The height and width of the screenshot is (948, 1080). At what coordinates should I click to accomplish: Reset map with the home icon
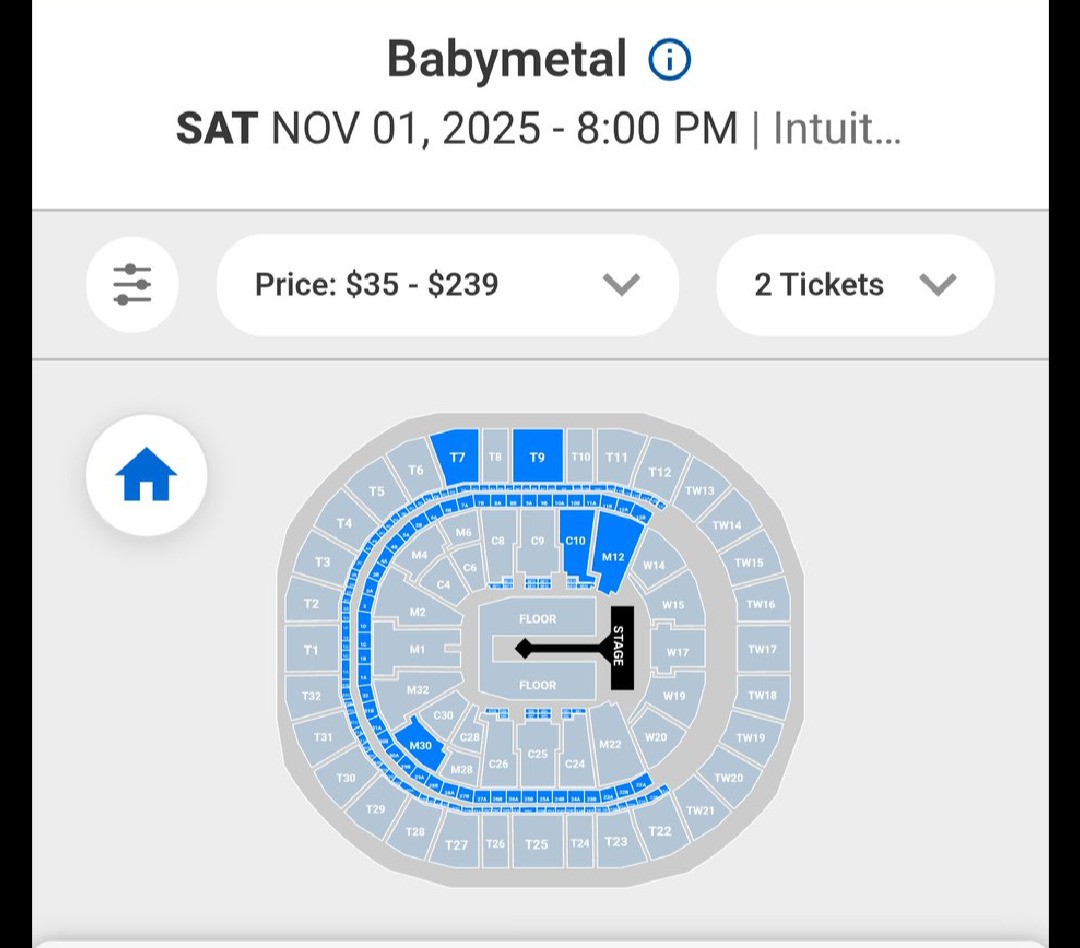146,474
